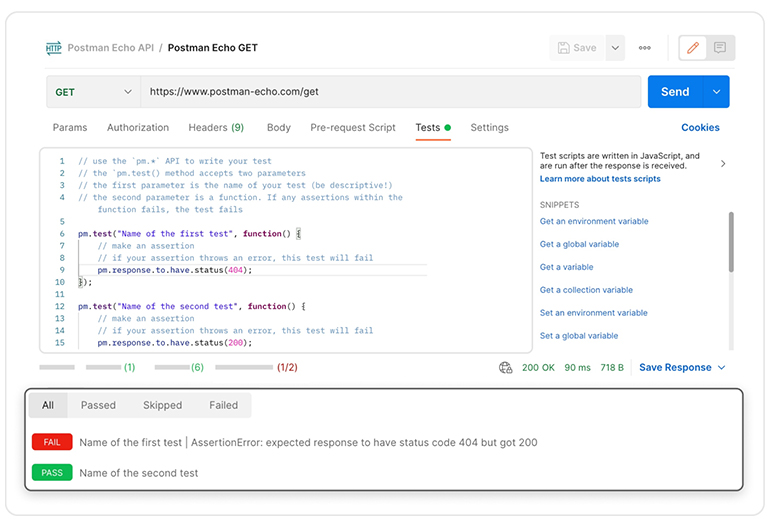Click the request URL input field

click(x=390, y=92)
